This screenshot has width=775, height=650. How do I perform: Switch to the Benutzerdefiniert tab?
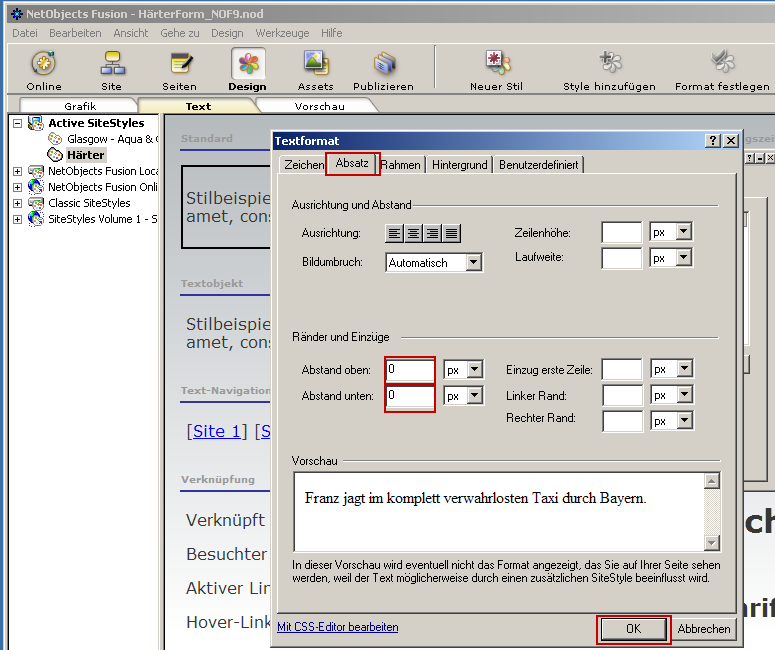538,165
